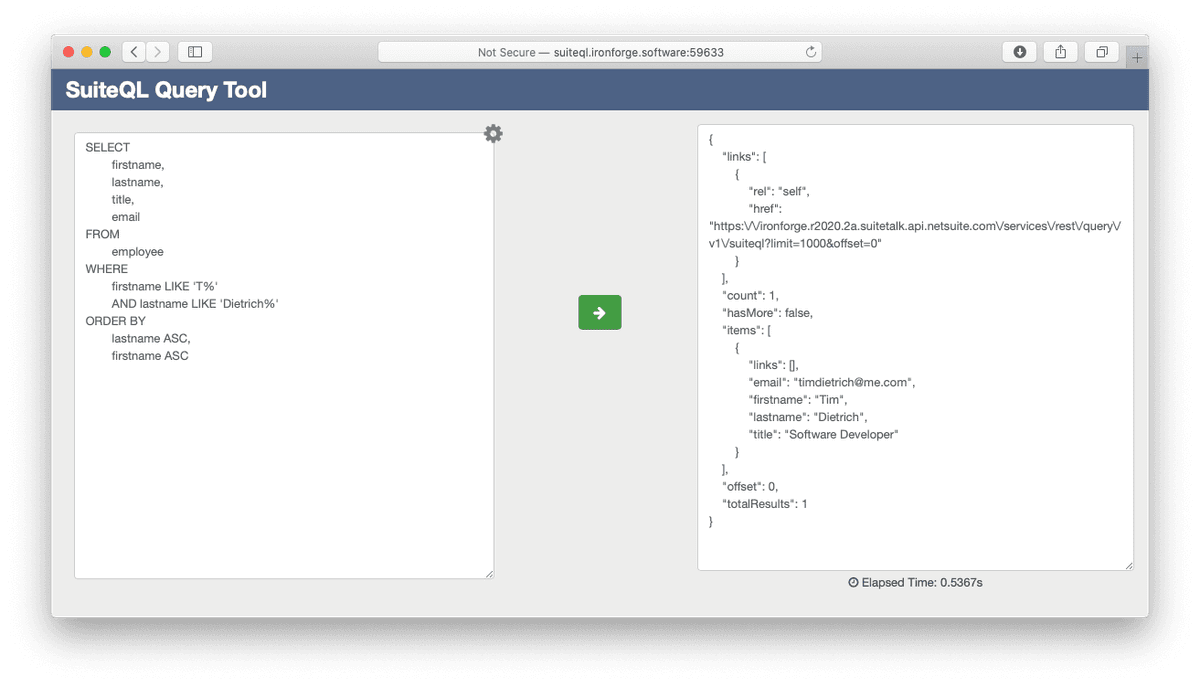Click the back navigation arrow
The image size is (1200, 685).
(133, 51)
